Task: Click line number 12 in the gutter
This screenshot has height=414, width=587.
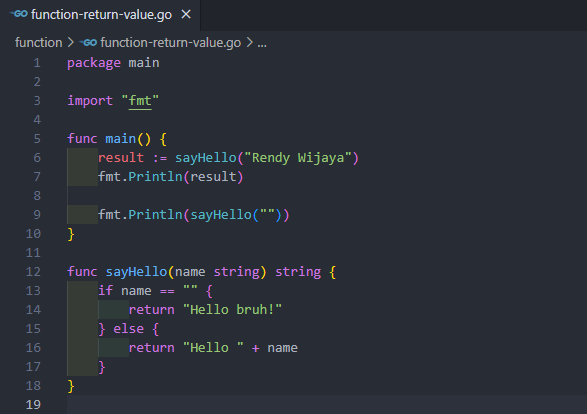Action: coord(33,272)
